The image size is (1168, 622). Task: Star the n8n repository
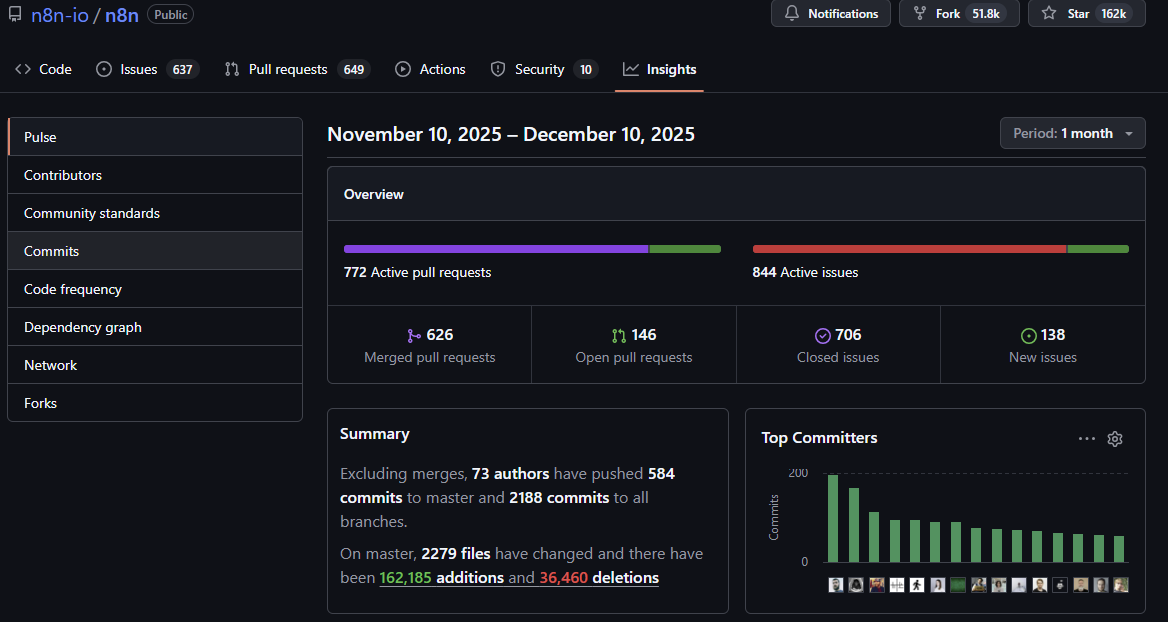click(x=1083, y=14)
